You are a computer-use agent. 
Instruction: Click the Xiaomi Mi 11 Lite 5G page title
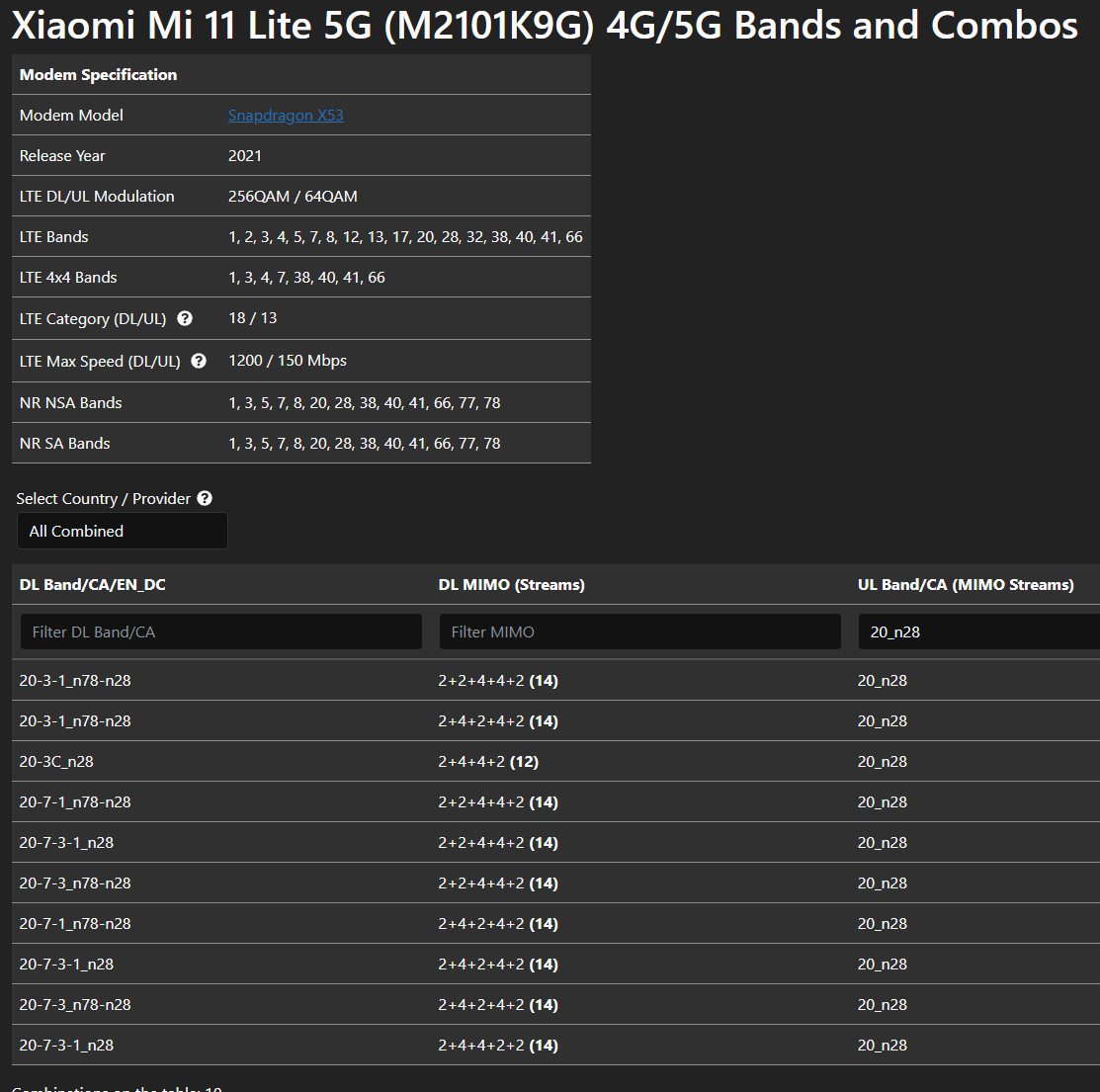[x=545, y=27]
